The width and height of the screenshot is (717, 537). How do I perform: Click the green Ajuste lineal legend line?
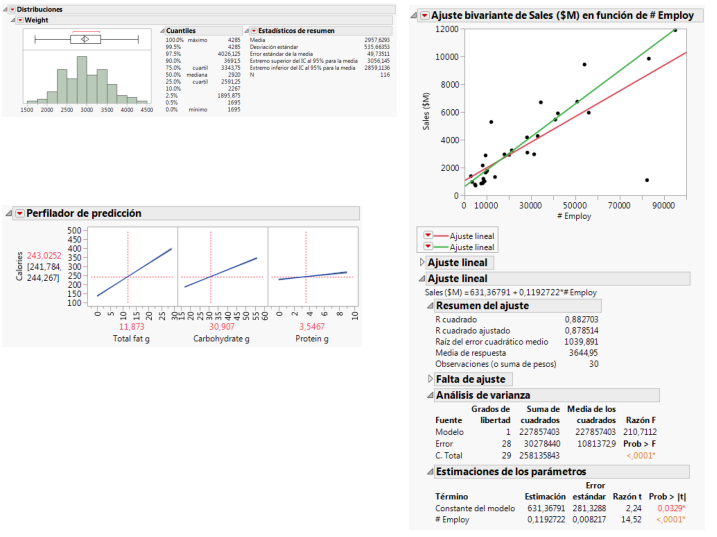tap(441, 247)
